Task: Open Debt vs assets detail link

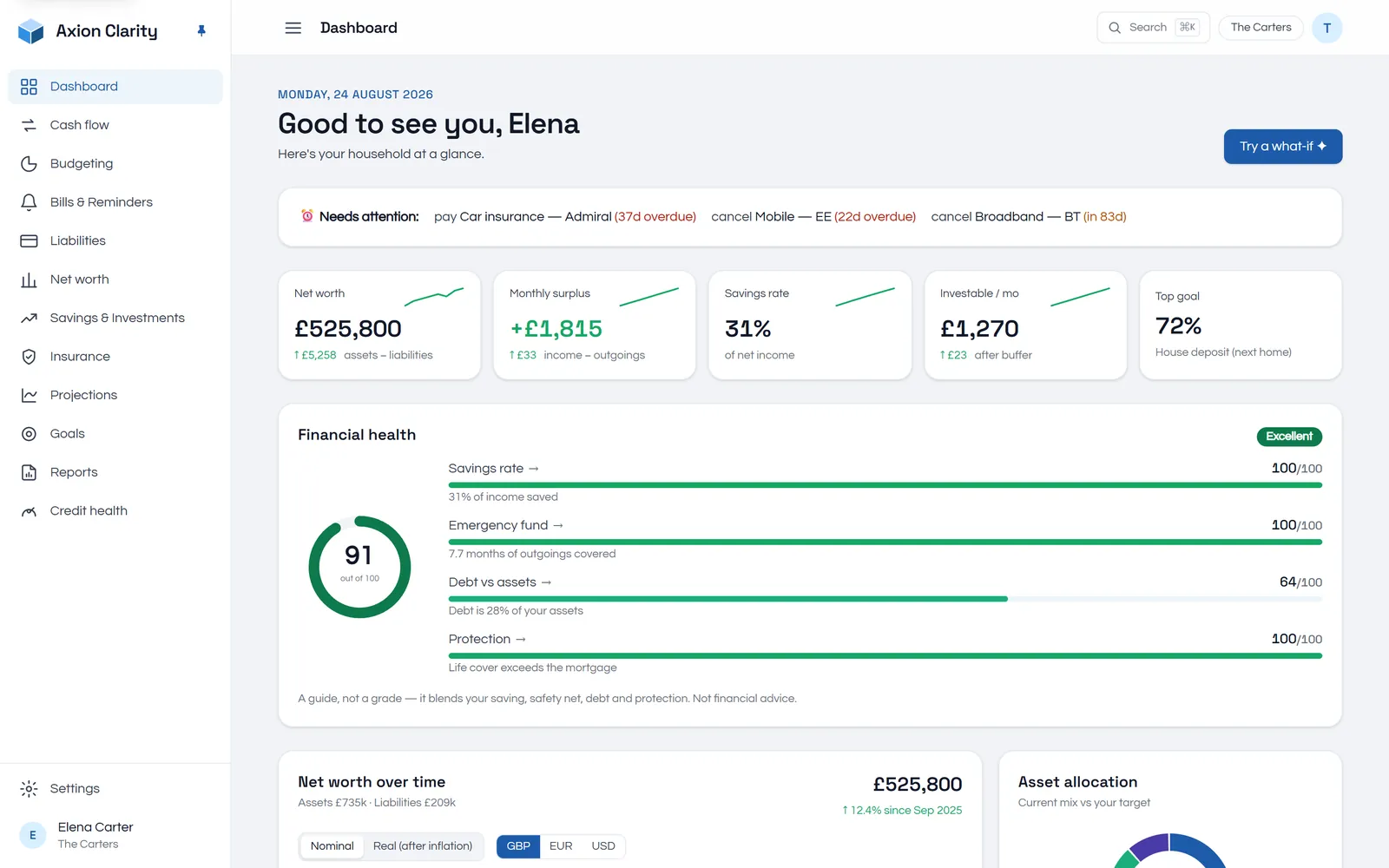Action: click(x=500, y=582)
